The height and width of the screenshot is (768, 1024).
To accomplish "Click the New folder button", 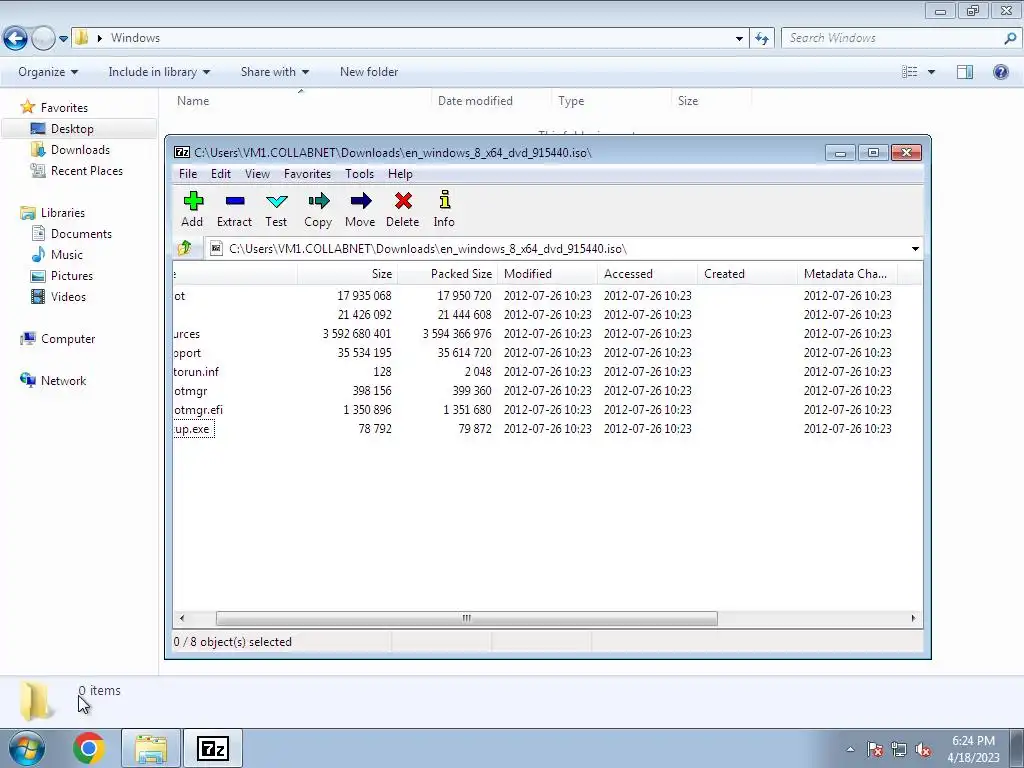I will [x=369, y=72].
